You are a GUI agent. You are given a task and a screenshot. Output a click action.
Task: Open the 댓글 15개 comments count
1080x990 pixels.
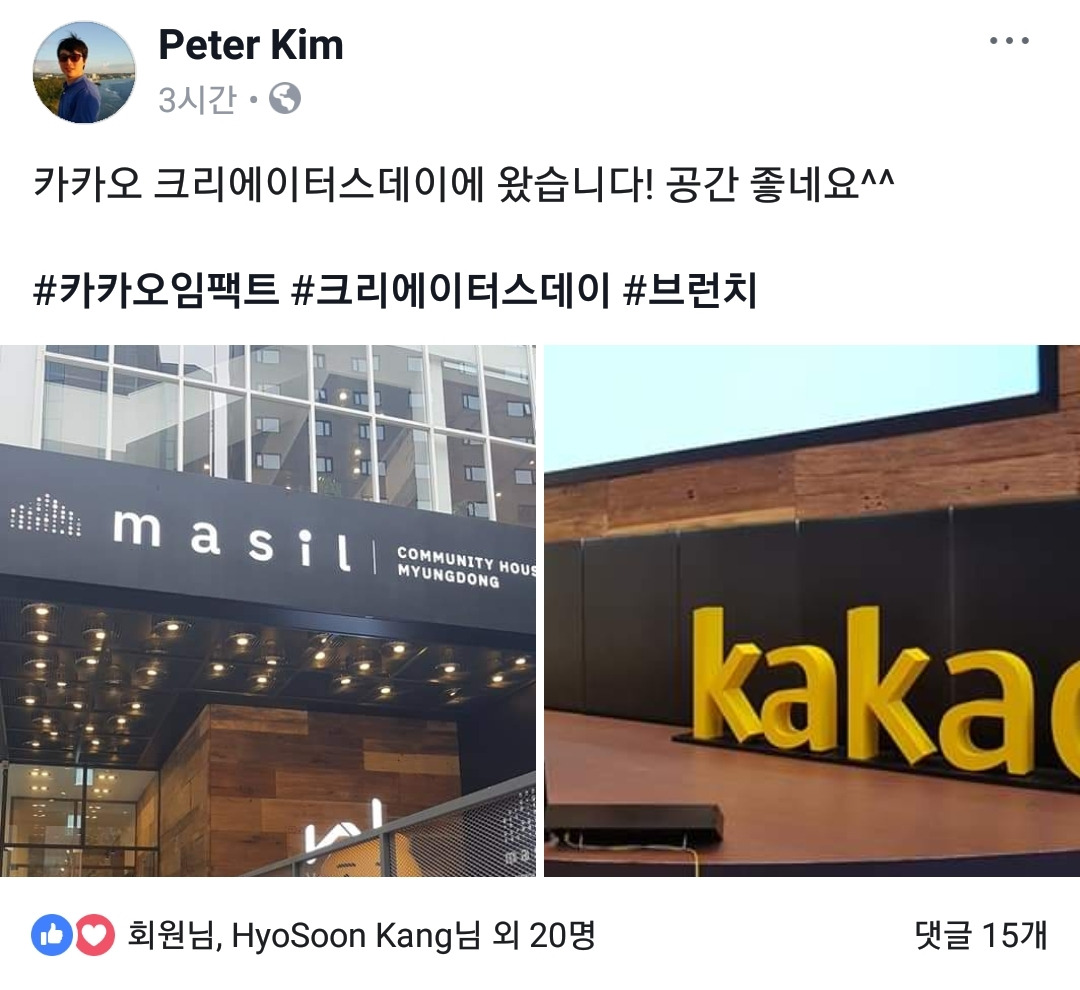click(x=981, y=935)
